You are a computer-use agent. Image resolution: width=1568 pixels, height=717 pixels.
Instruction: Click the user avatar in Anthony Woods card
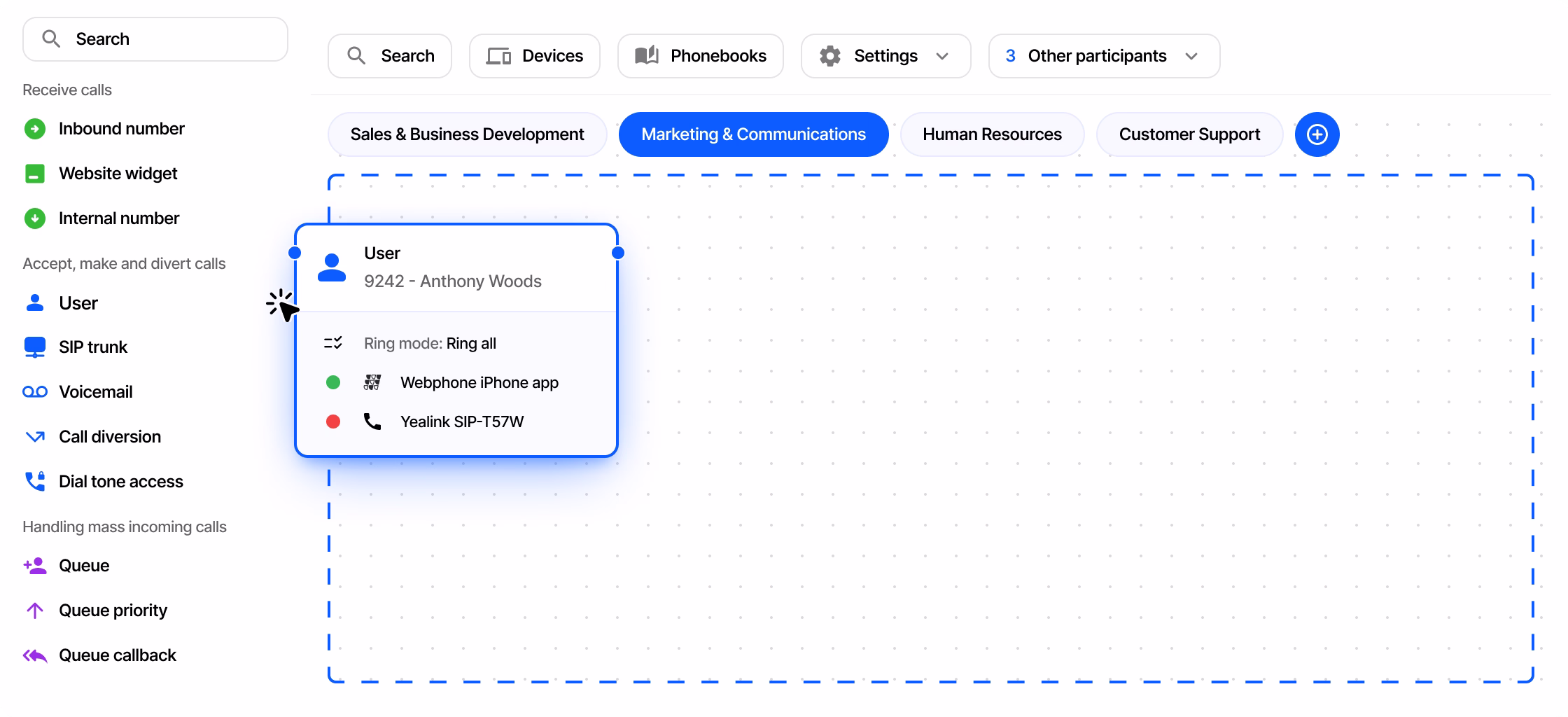pyautogui.click(x=332, y=267)
